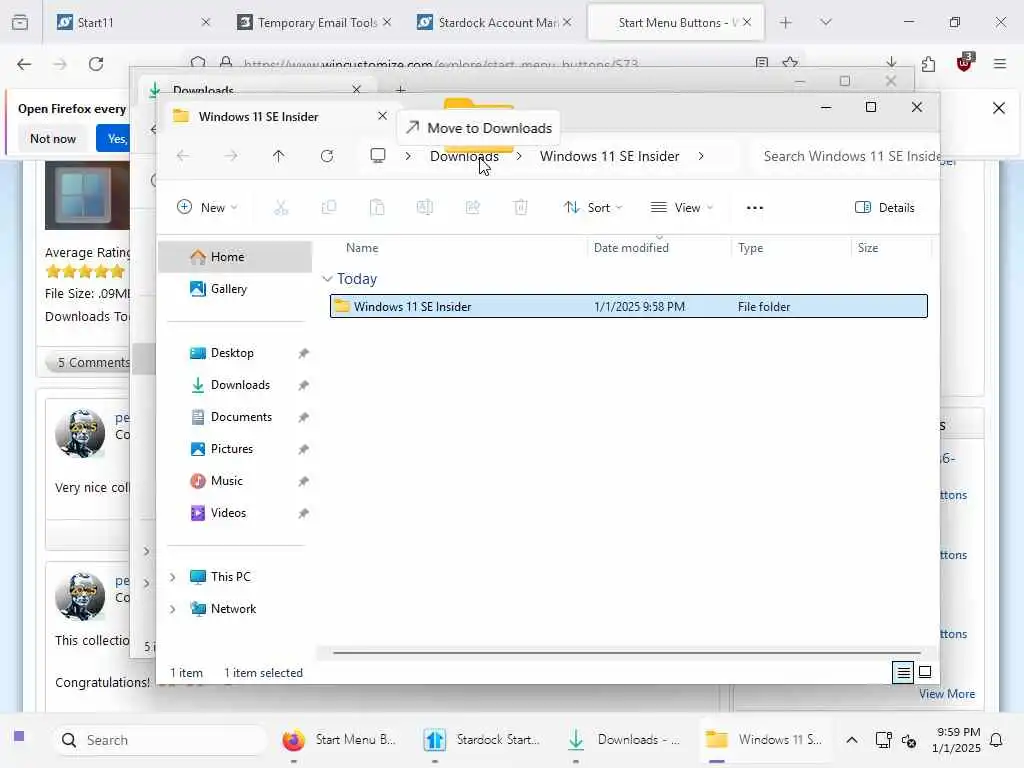
Task: Open Firefox extensions puzzle icon
Action: 928,64
